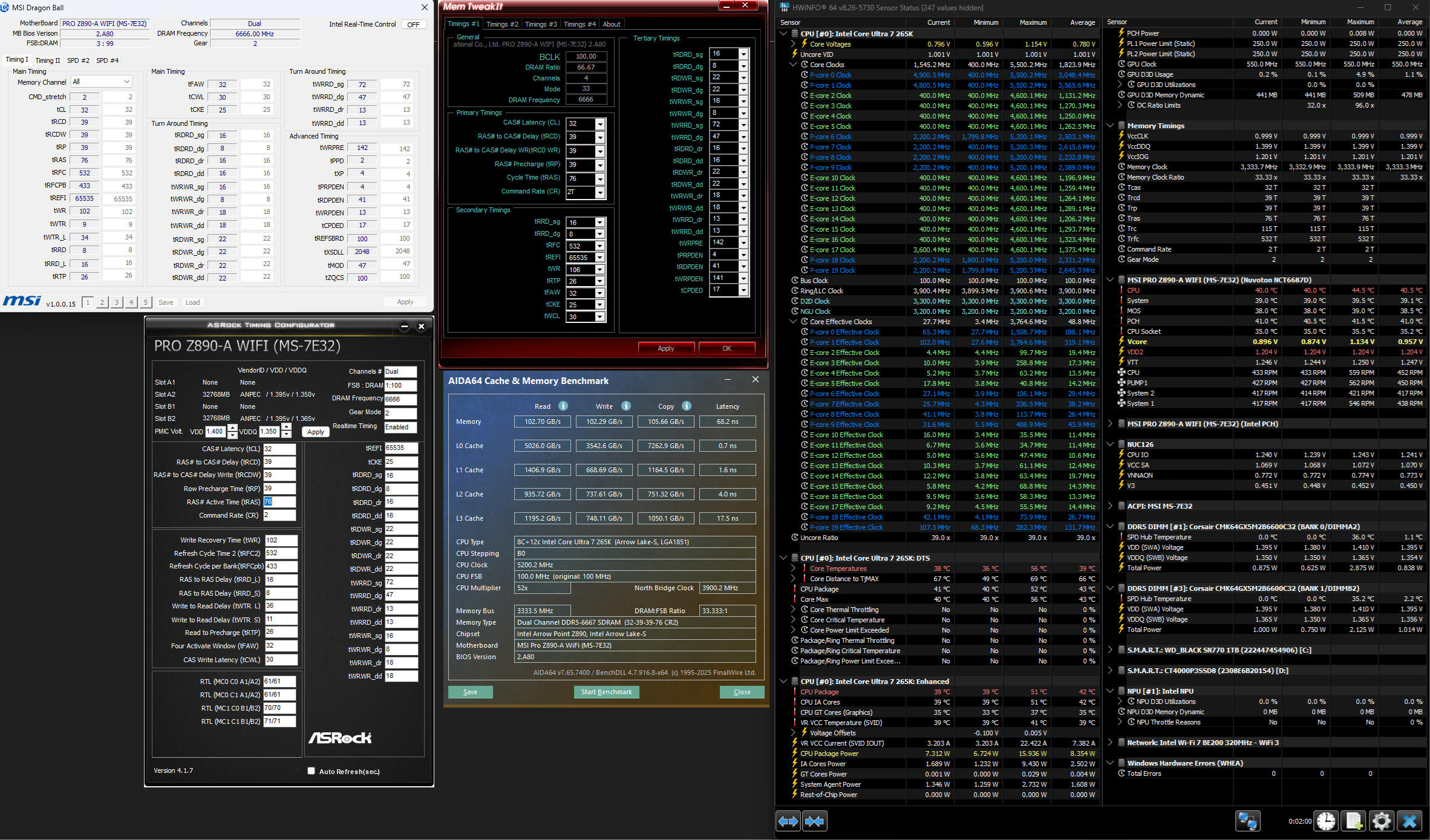Screen dimensions: 1430x840
Task: Click the icon beside Core Thermal Throttling
Action: point(805,610)
